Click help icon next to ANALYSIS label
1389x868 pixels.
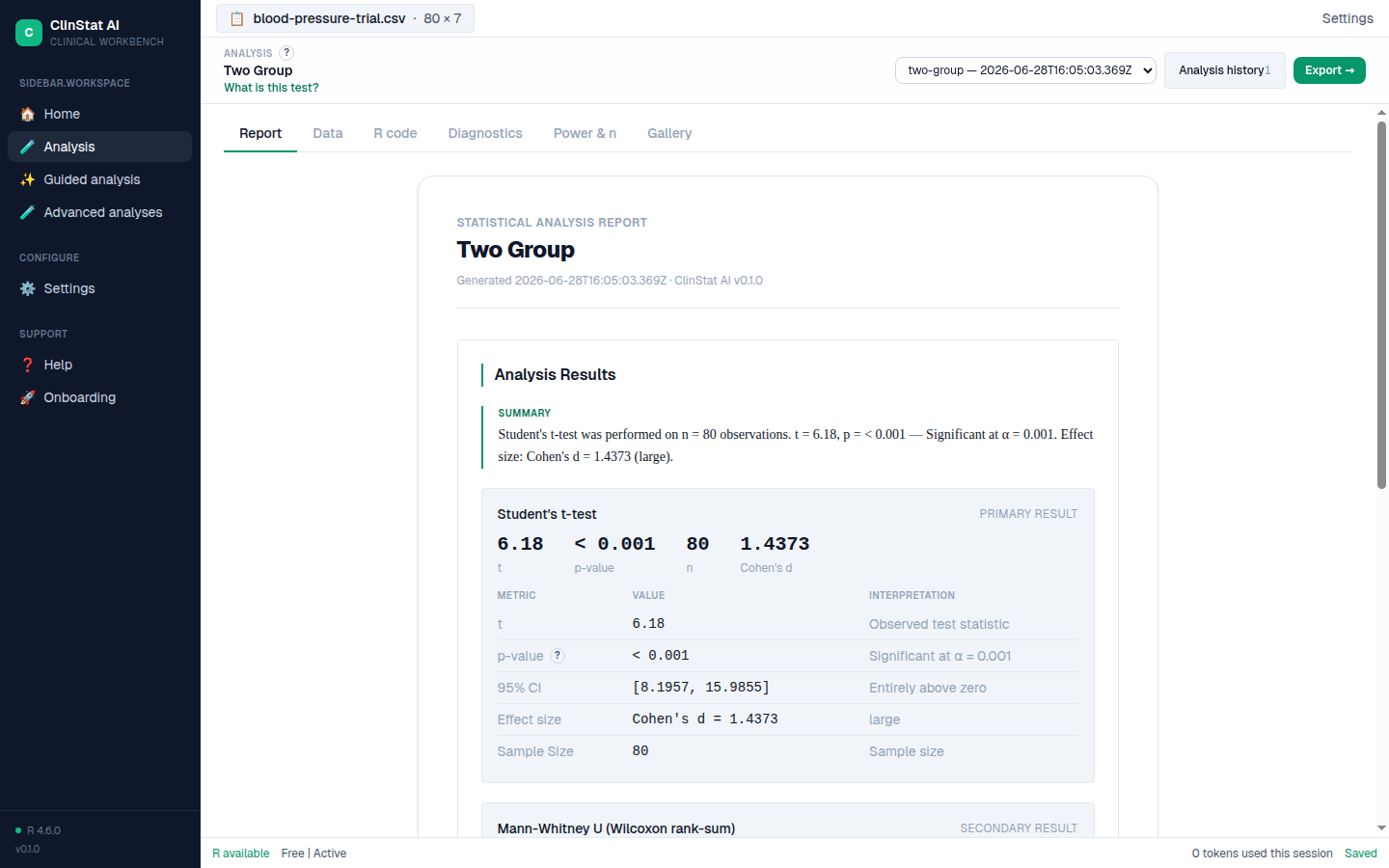(x=286, y=53)
